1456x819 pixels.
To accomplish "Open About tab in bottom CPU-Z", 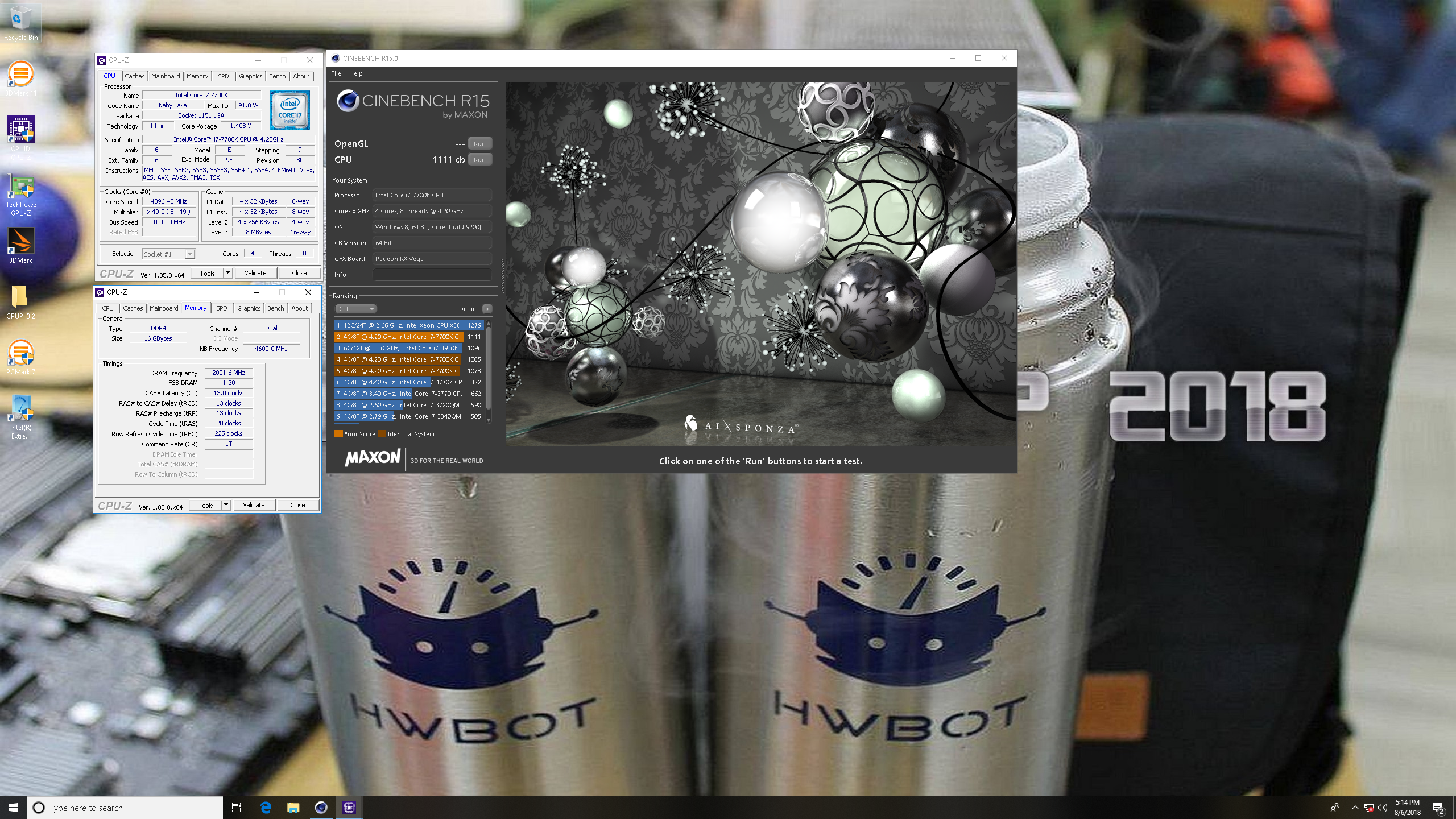I will coord(300,308).
